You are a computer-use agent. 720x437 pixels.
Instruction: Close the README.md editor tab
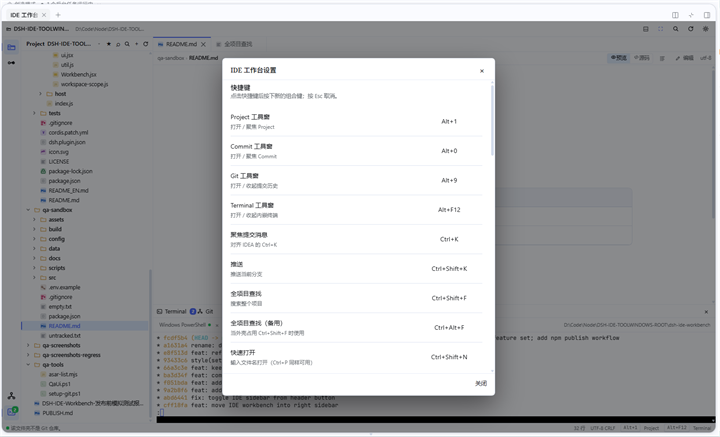203,44
